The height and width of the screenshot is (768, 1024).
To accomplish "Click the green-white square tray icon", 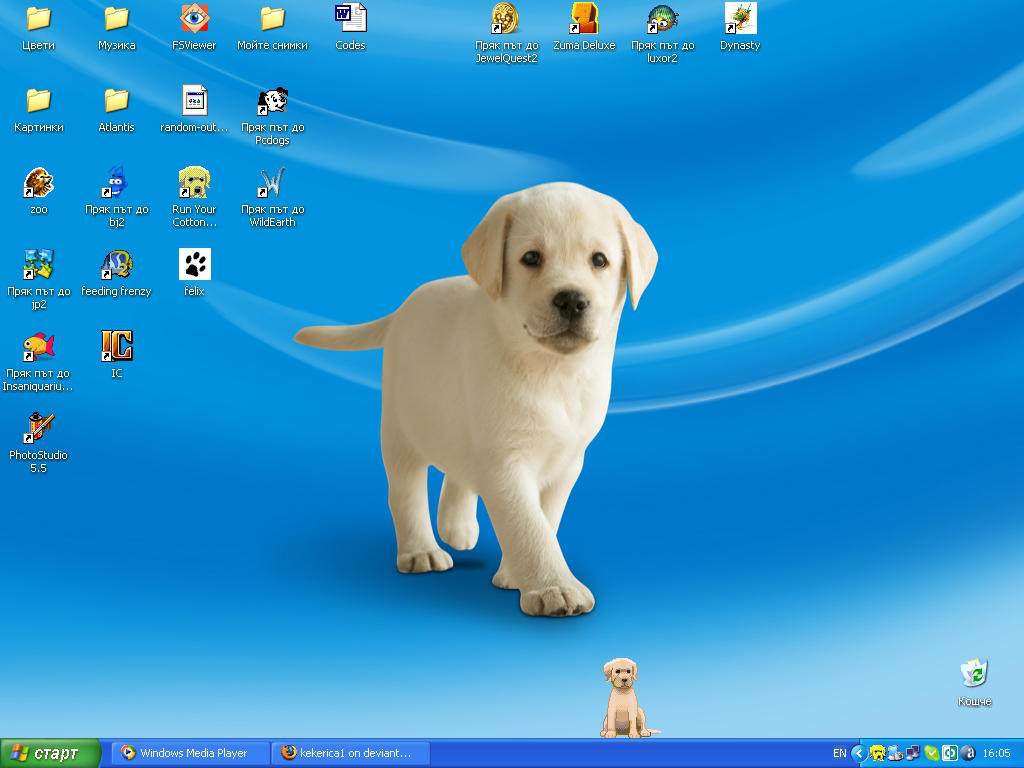I will coord(950,754).
